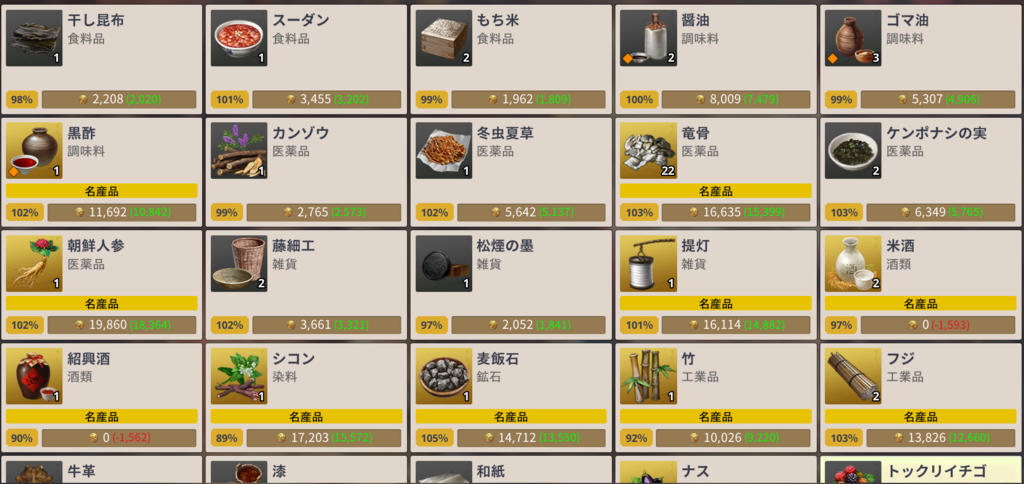Select the 朝鮮人参 ginseng icon
Image resolution: width=1024 pixels, height=484 pixels.
pyautogui.click(x=34, y=264)
